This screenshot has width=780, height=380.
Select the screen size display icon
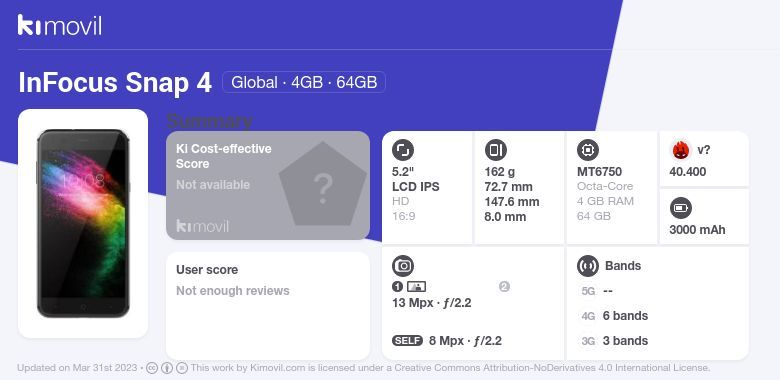[403, 150]
